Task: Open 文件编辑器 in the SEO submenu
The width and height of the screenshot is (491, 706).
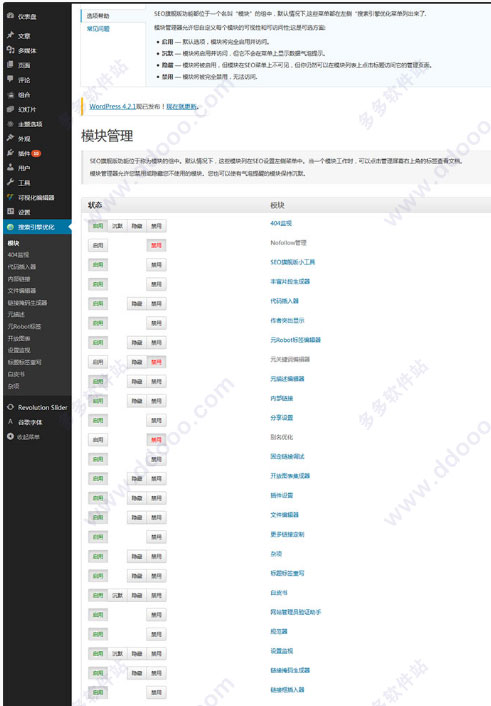Action: (x=22, y=290)
